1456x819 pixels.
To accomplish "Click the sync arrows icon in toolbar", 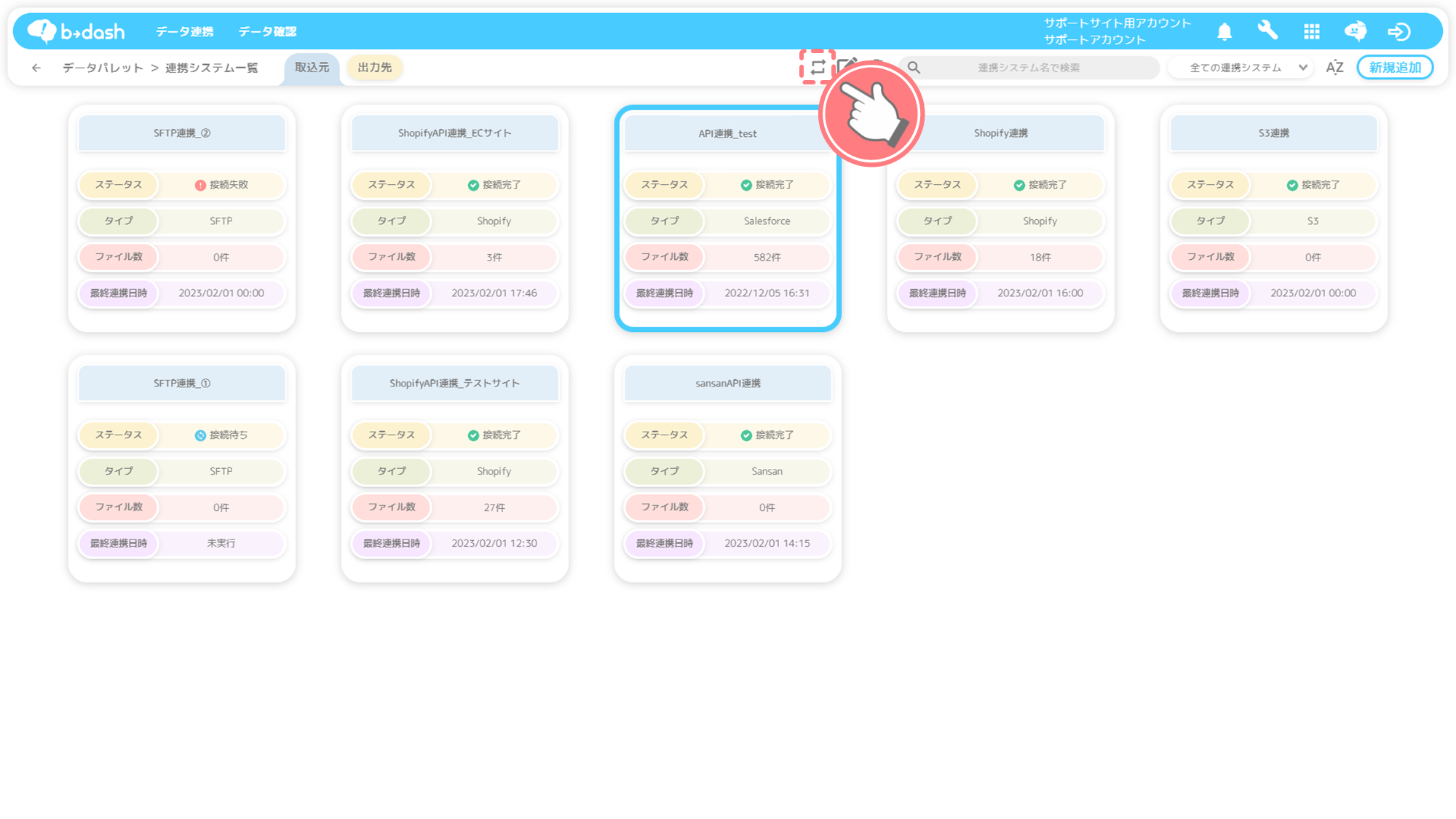I will [x=818, y=67].
